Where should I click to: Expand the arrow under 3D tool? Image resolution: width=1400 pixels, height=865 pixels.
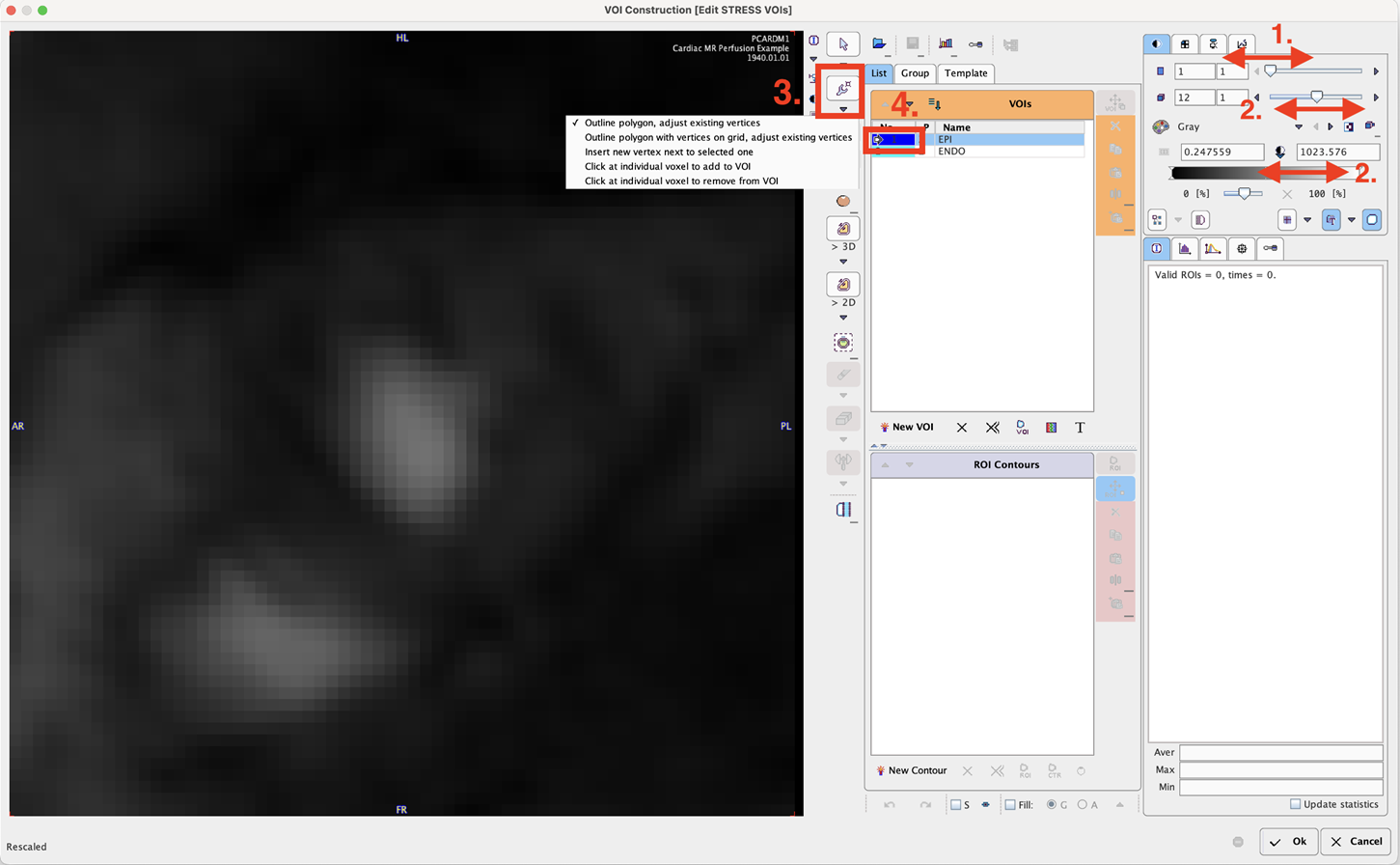843,262
